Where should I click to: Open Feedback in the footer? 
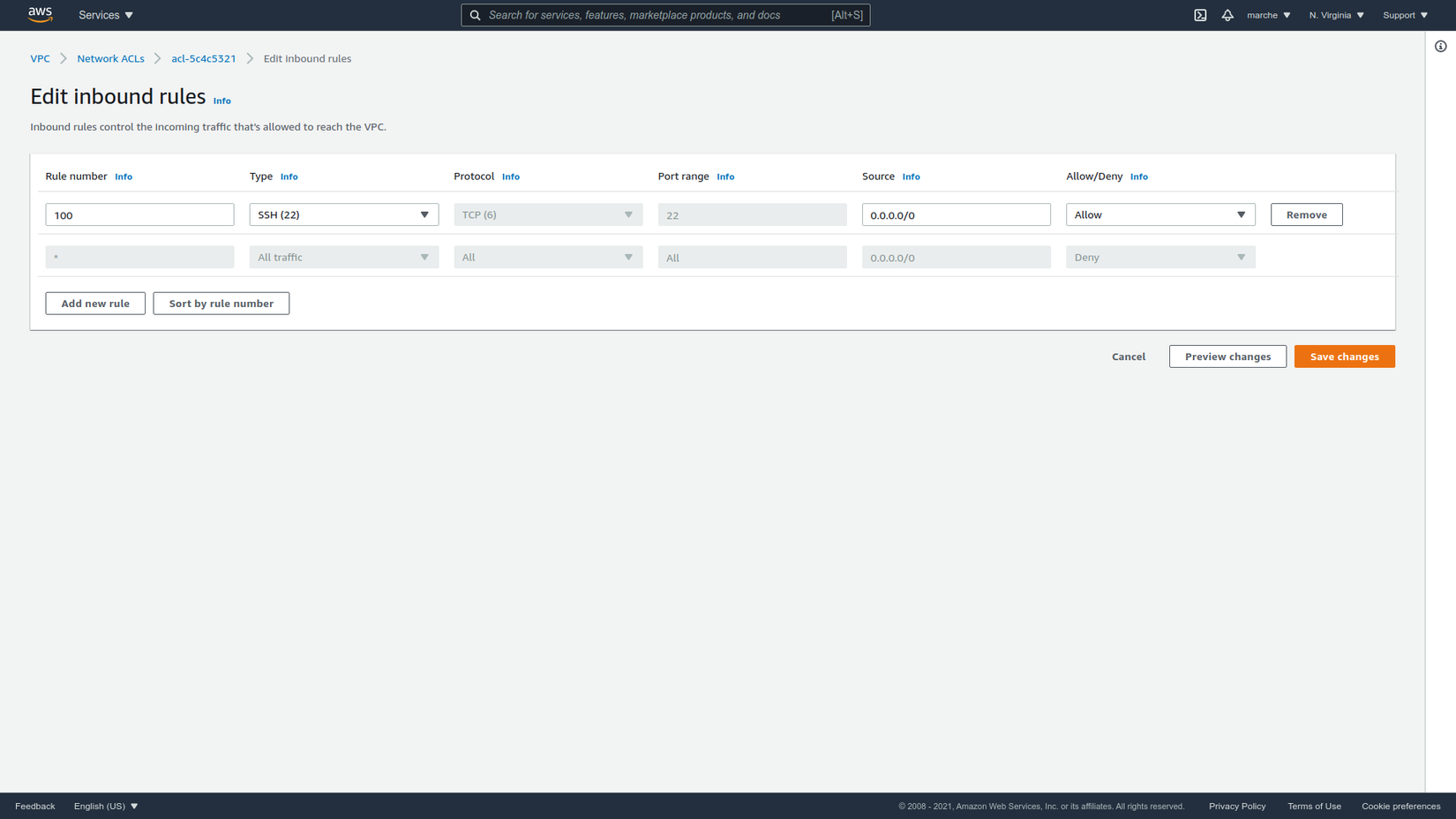(x=35, y=806)
